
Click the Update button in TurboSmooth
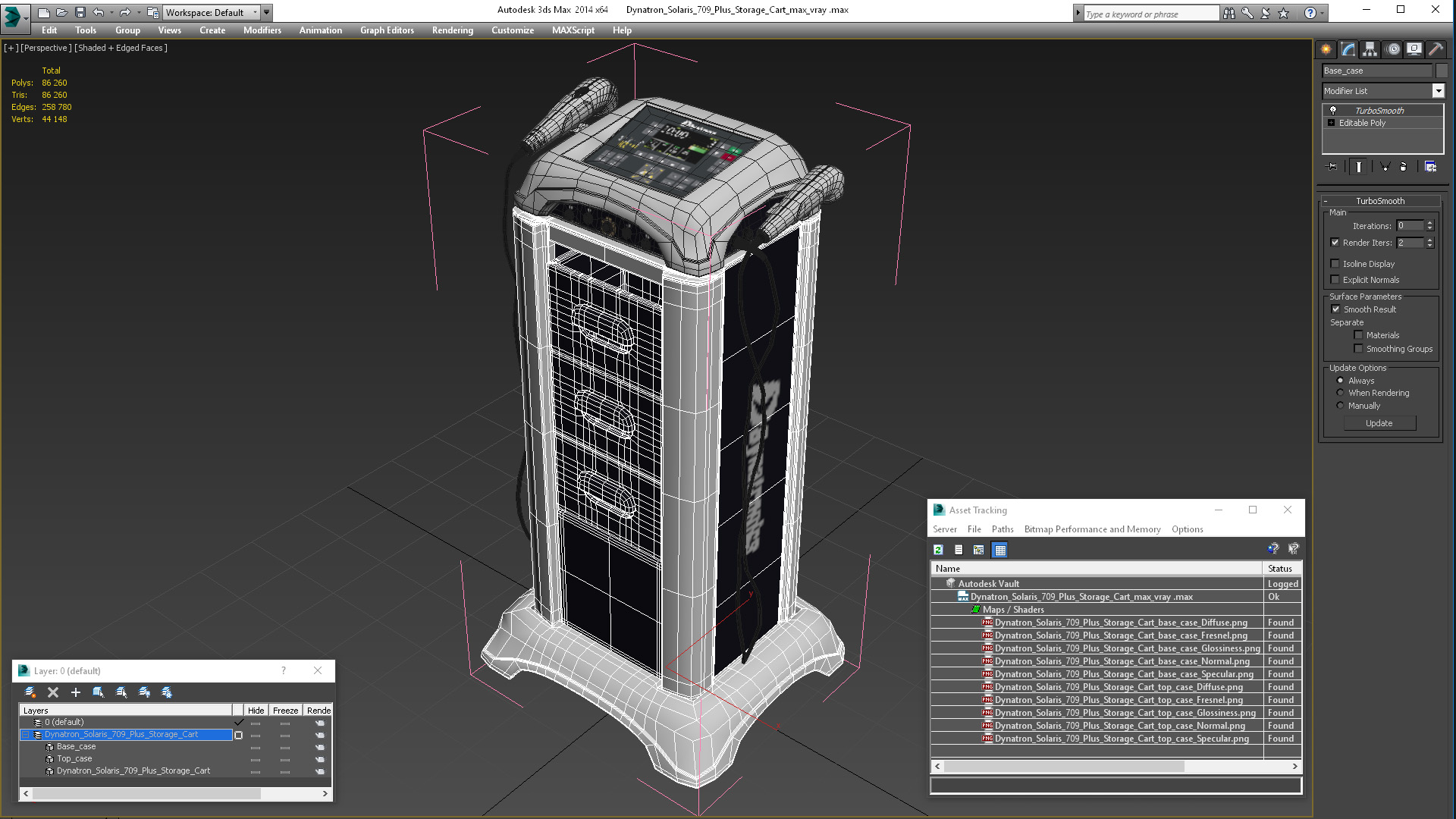(x=1379, y=423)
